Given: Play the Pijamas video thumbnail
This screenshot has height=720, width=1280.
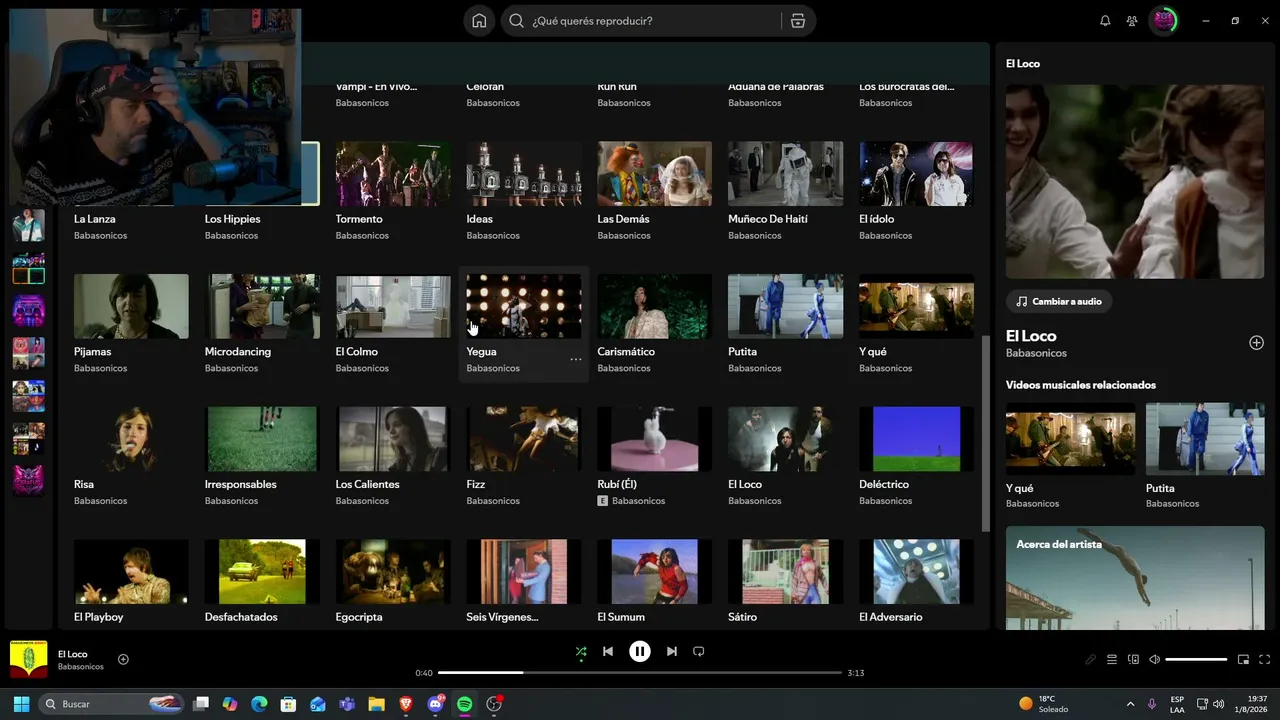Looking at the screenshot, I should coord(131,306).
